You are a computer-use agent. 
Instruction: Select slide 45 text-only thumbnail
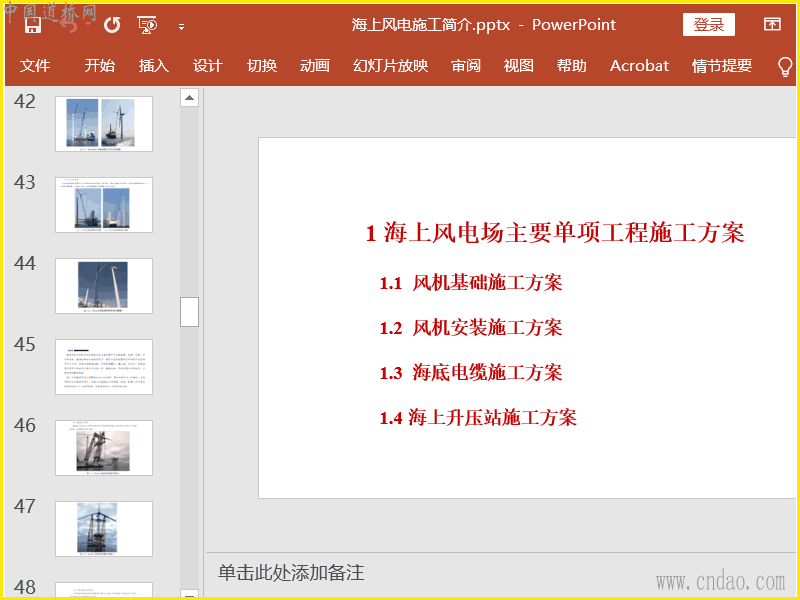pos(104,367)
